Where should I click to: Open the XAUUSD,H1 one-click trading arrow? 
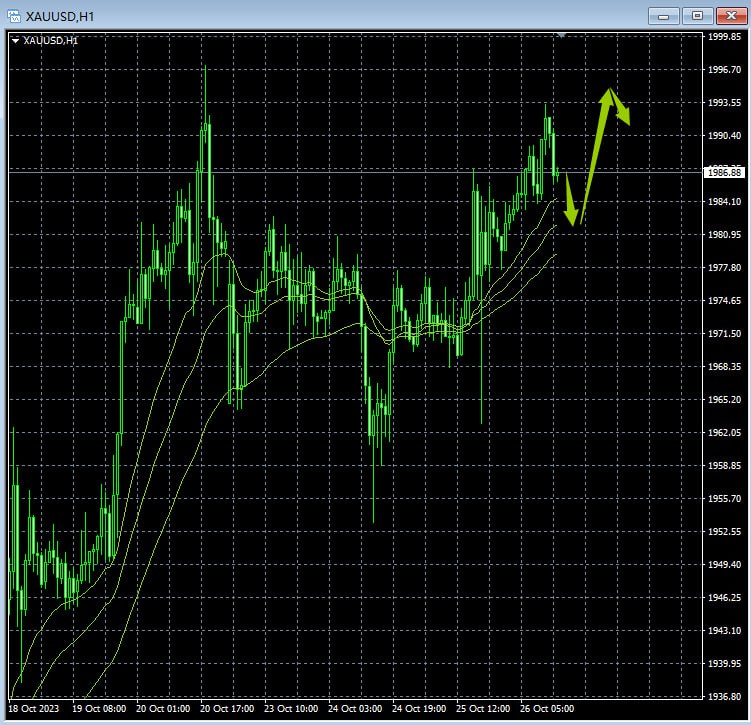tap(15, 41)
